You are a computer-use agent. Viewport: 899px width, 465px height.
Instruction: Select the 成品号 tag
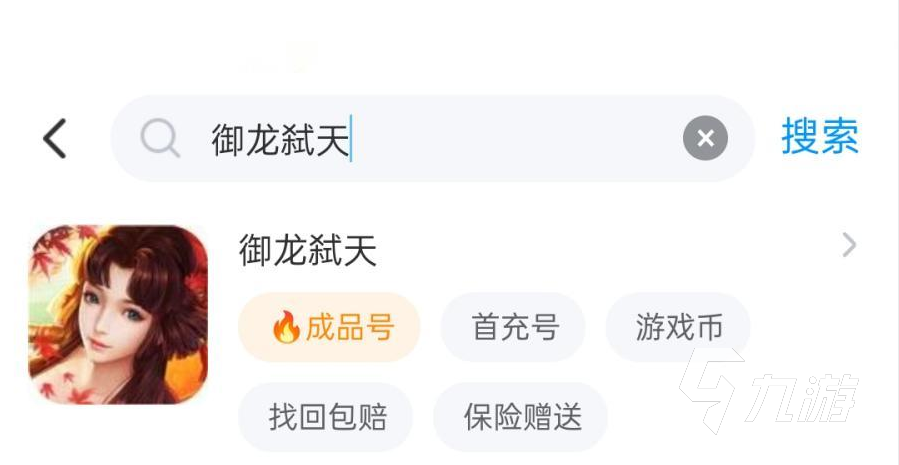(329, 327)
